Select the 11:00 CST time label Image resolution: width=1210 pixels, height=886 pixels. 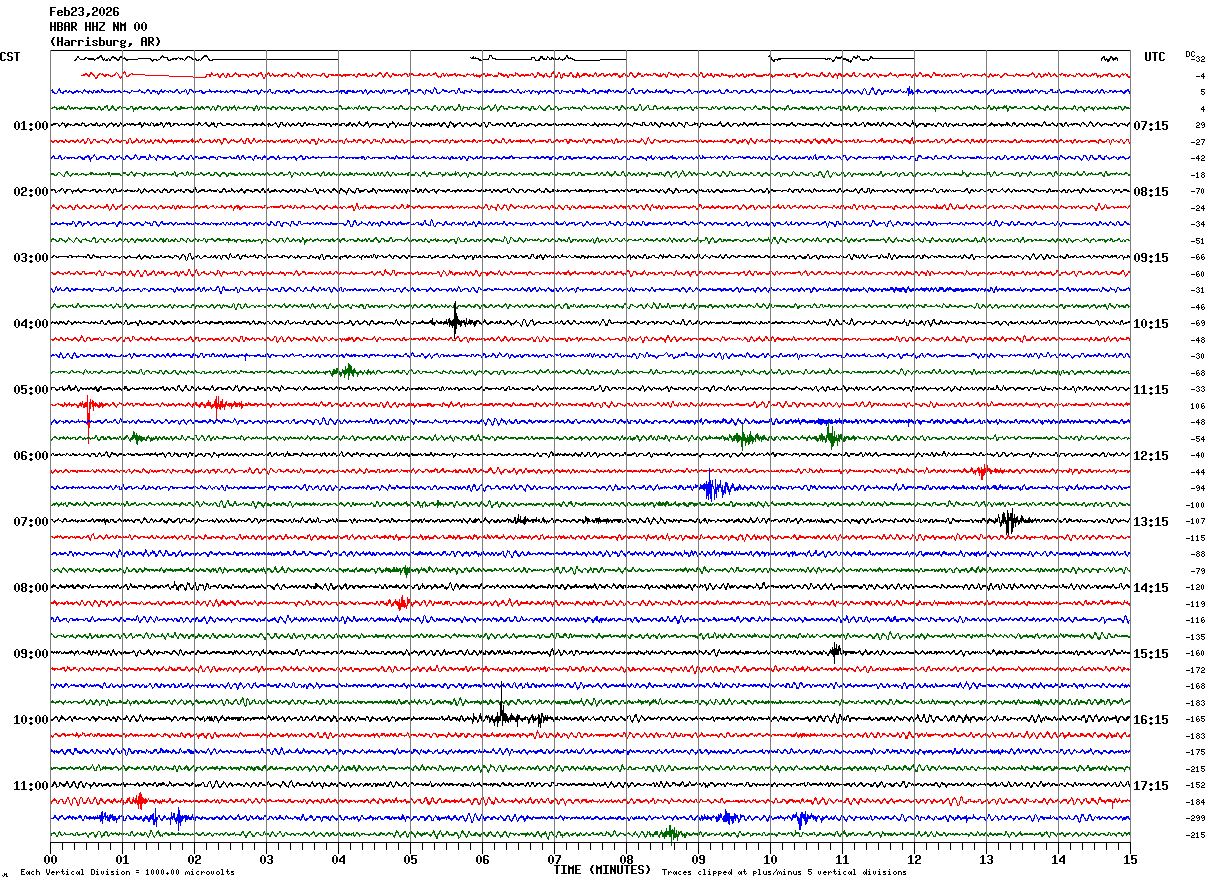point(30,786)
